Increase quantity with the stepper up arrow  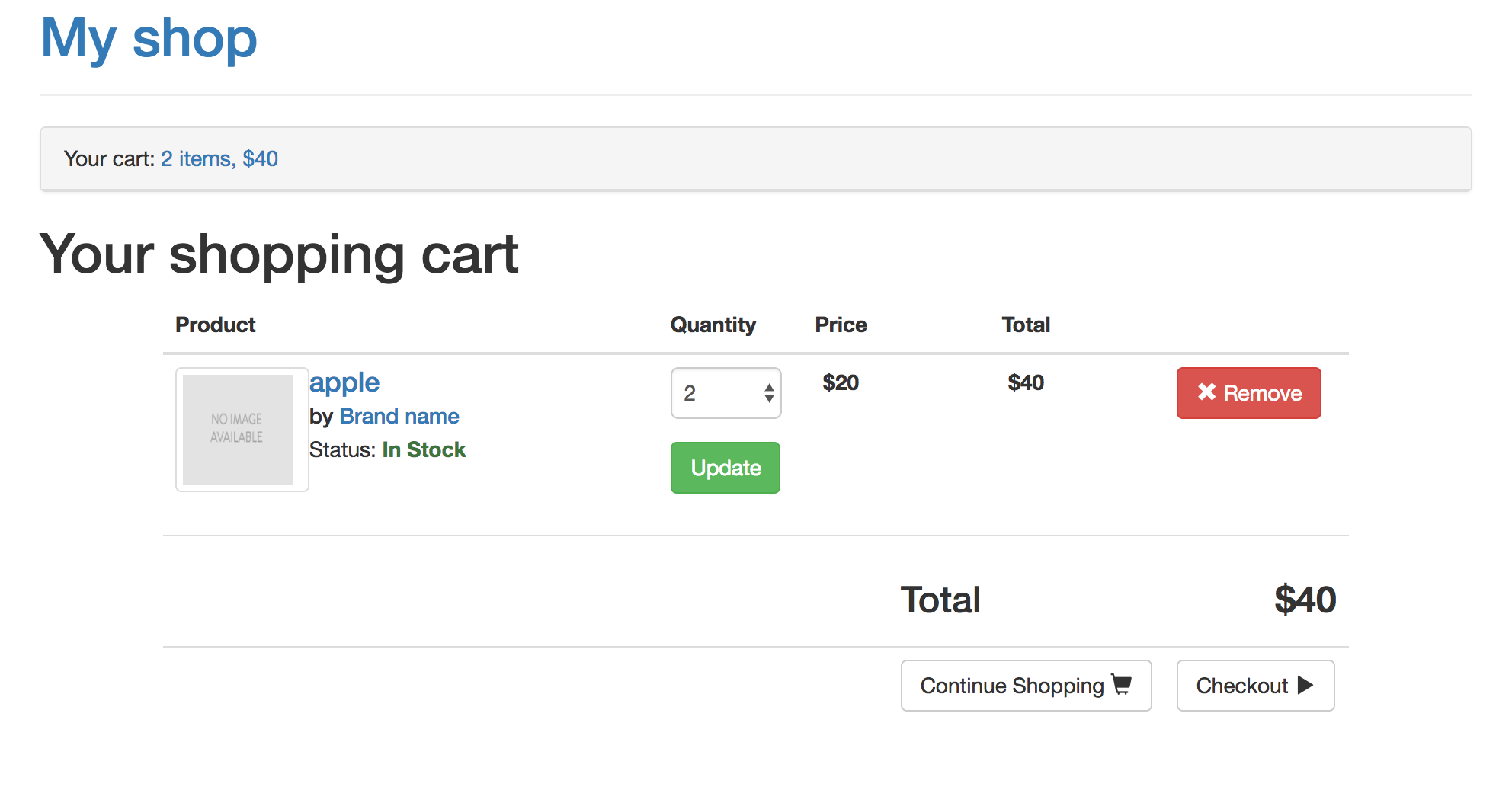pos(769,387)
